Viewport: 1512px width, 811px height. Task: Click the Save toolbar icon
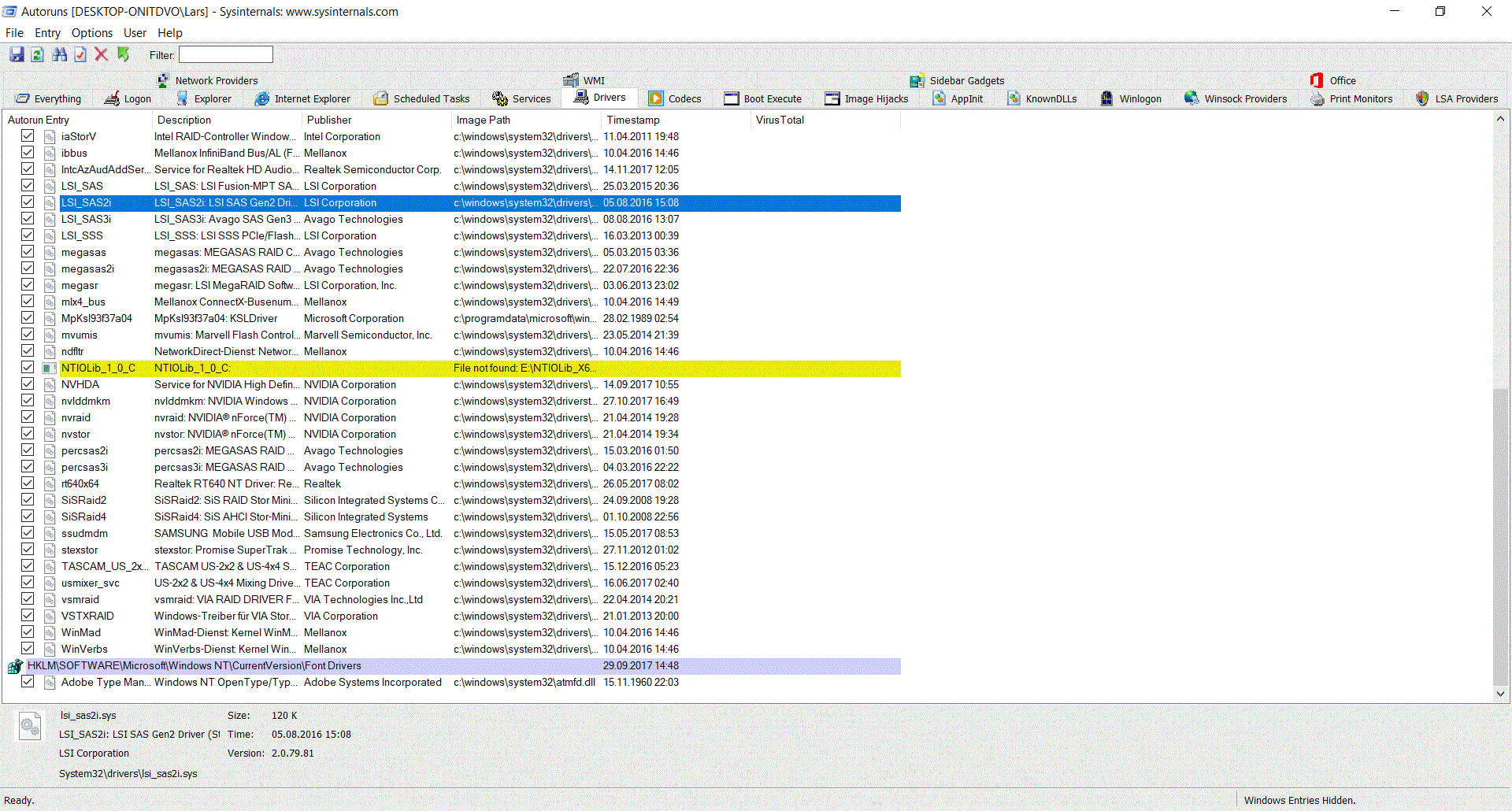17,54
